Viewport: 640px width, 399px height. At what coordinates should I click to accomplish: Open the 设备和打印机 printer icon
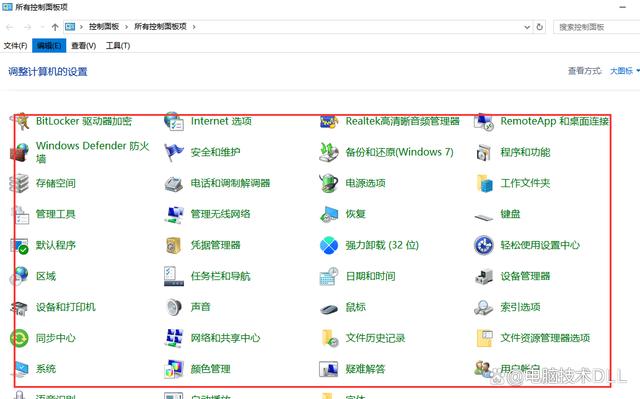(x=20, y=308)
